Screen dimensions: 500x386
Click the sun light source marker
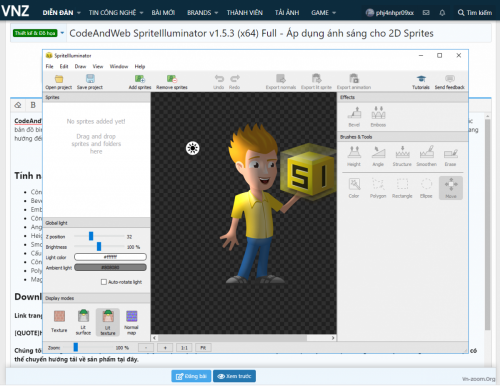[x=192, y=148]
